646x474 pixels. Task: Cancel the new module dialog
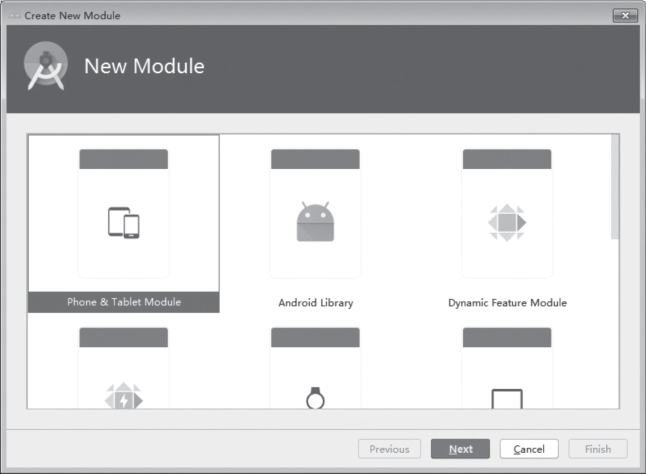tap(529, 449)
